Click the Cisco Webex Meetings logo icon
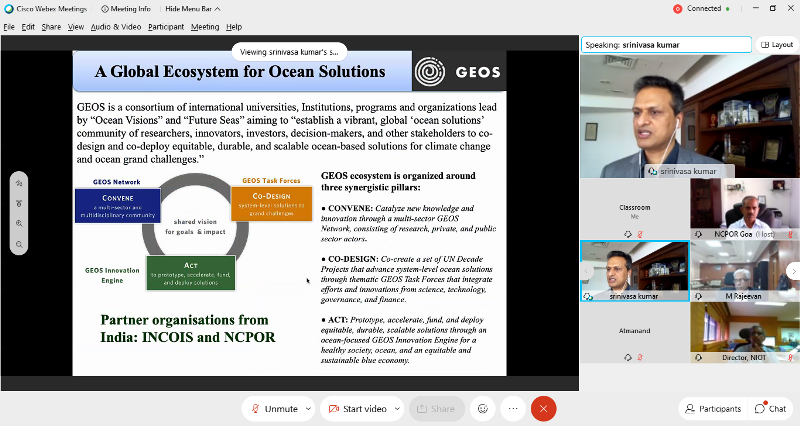This screenshot has width=800, height=426. coord(9,9)
